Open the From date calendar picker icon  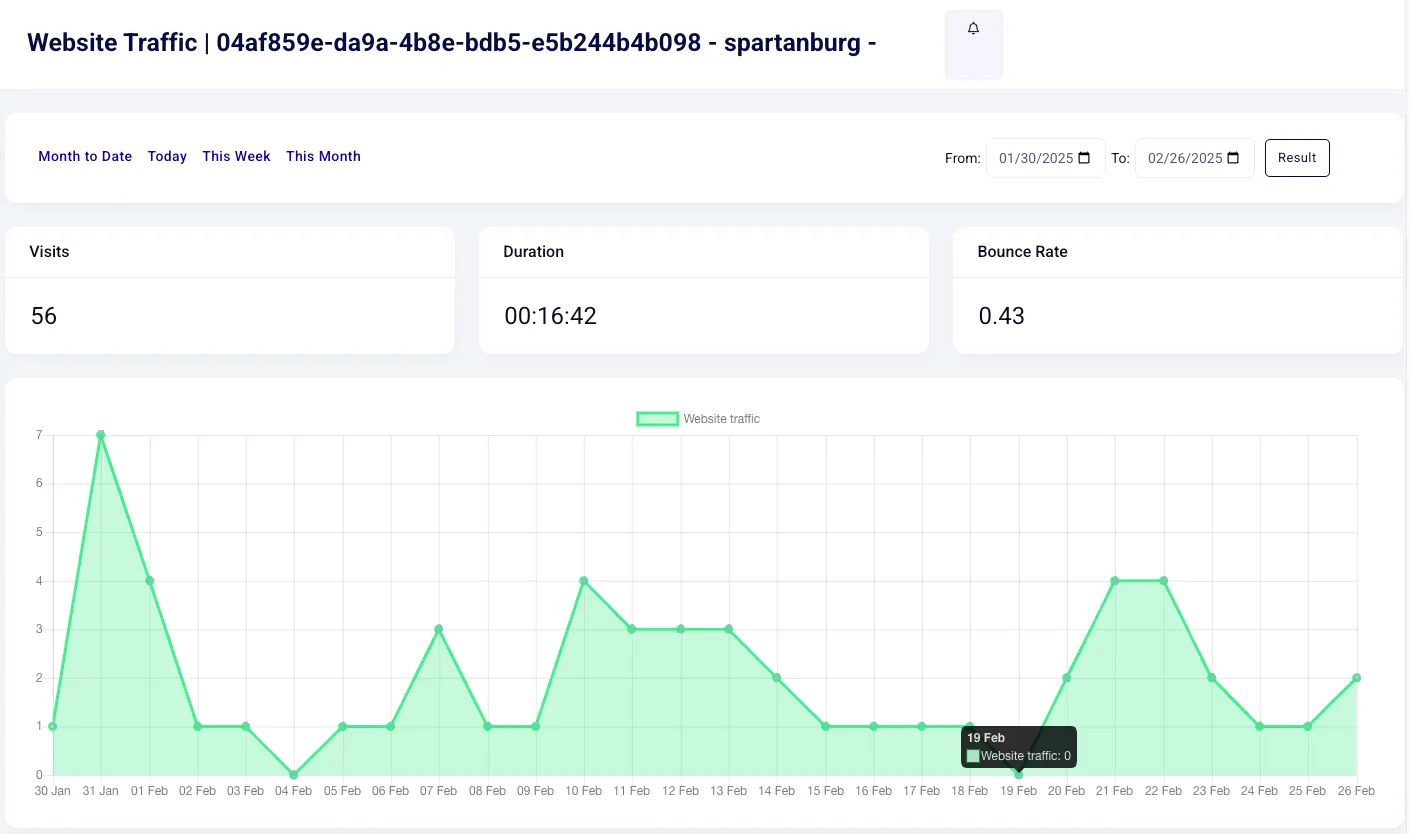[1084, 158]
